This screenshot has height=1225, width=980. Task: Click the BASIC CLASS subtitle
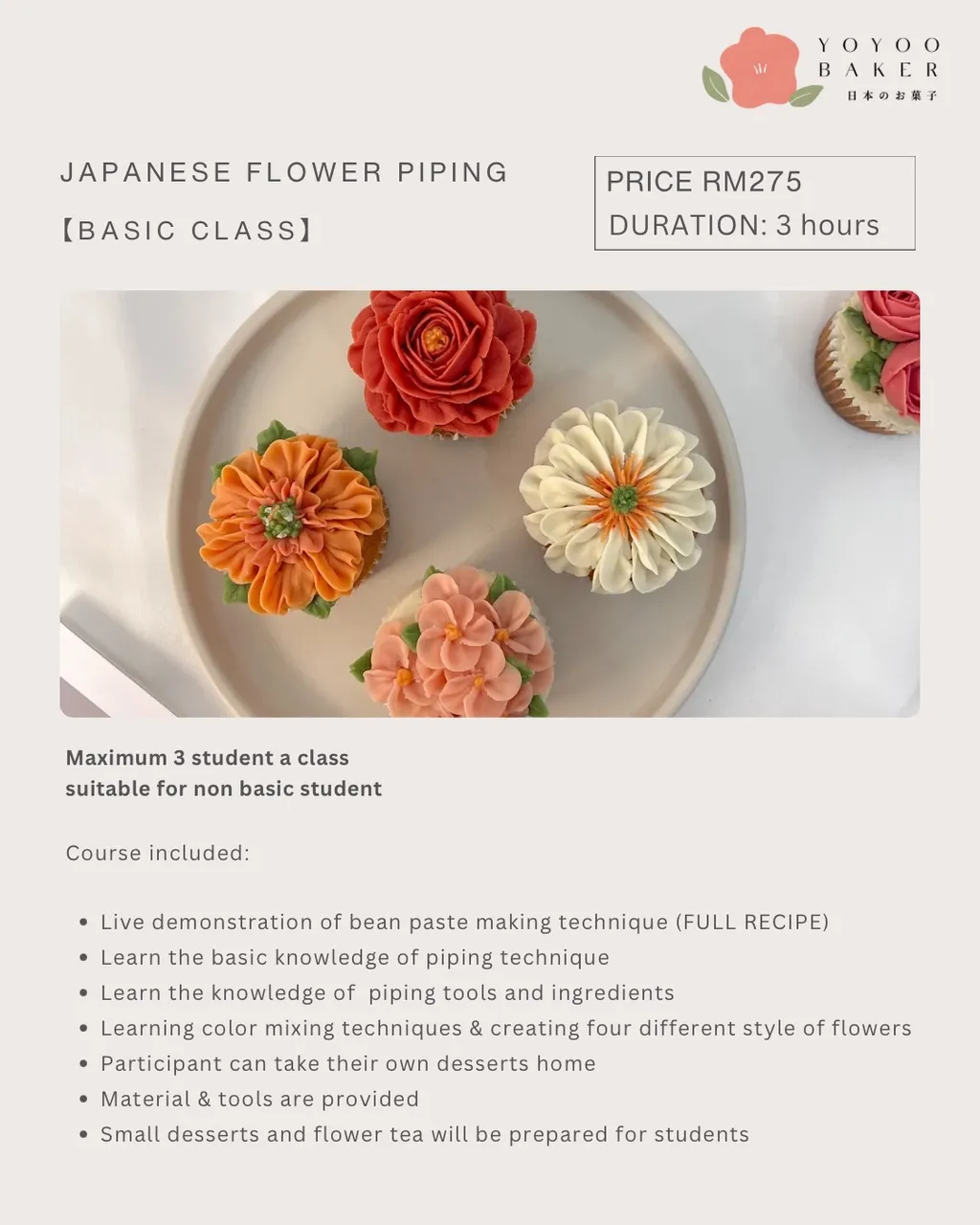[188, 231]
